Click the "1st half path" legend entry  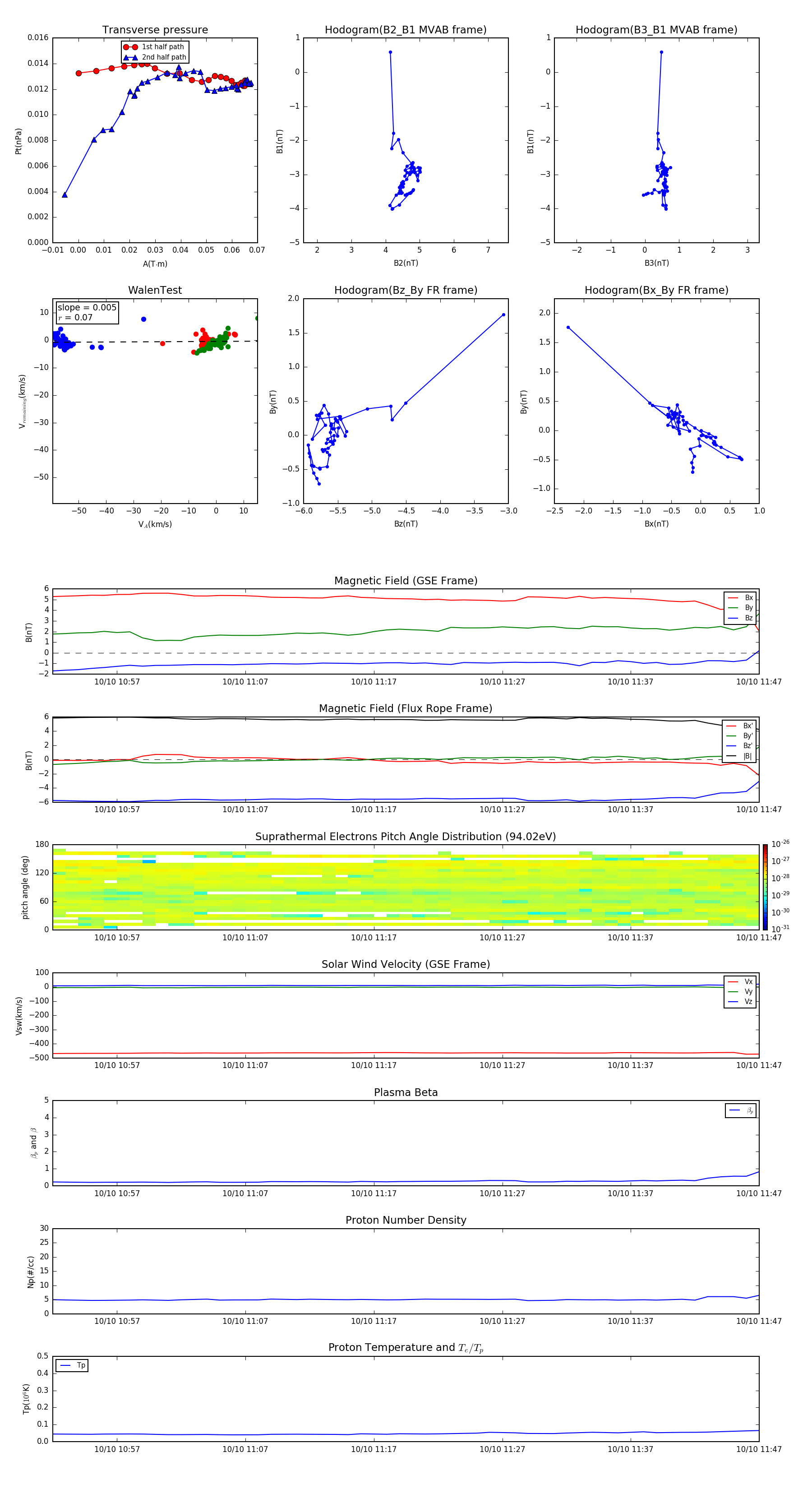tap(163, 47)
